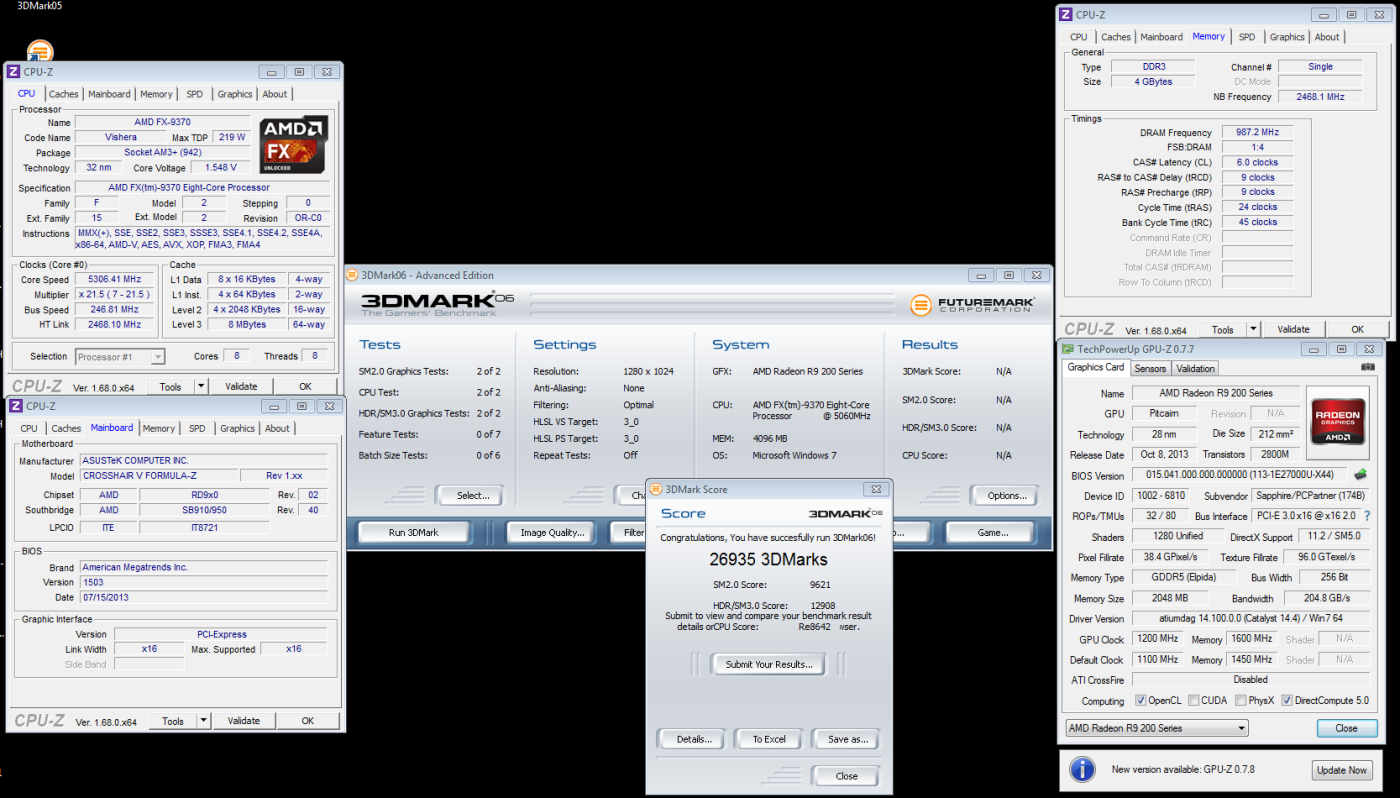The height and width of the screenshot is (798, 1400).
Task: Click To Excel in the score dialog
Action: tap(769, 739)
